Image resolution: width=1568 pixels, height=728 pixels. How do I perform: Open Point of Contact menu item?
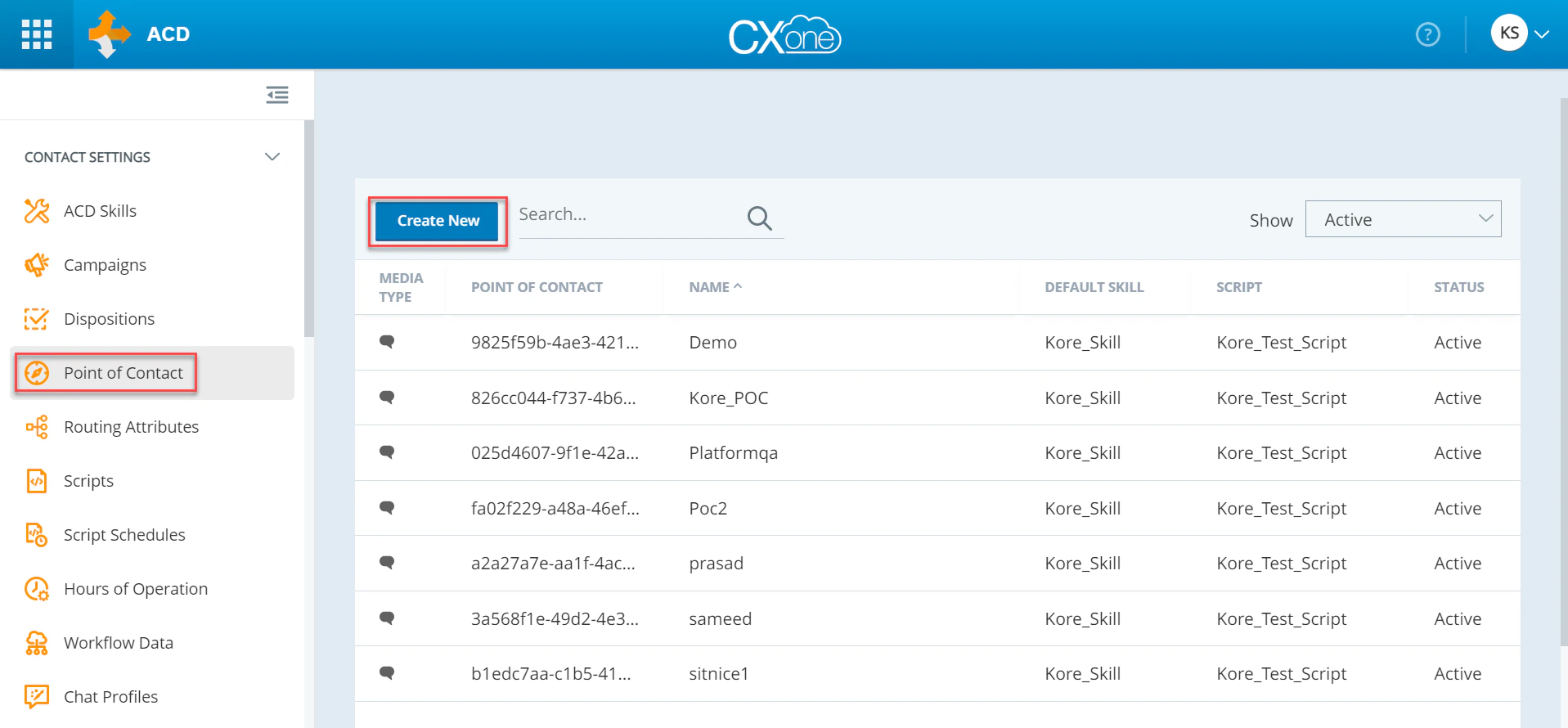point(152,373)
